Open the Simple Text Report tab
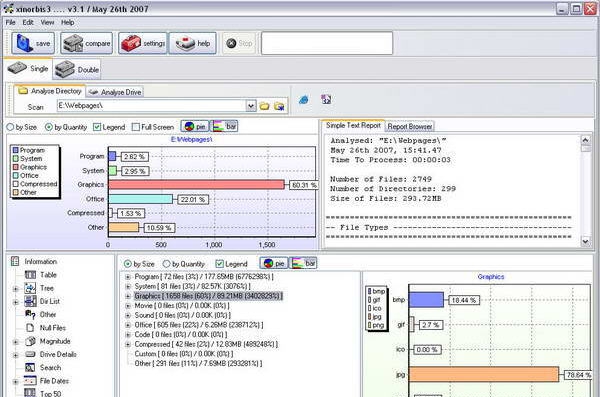Image resolution: width=600 pixels, height=397 pixels. pos(353,125)
